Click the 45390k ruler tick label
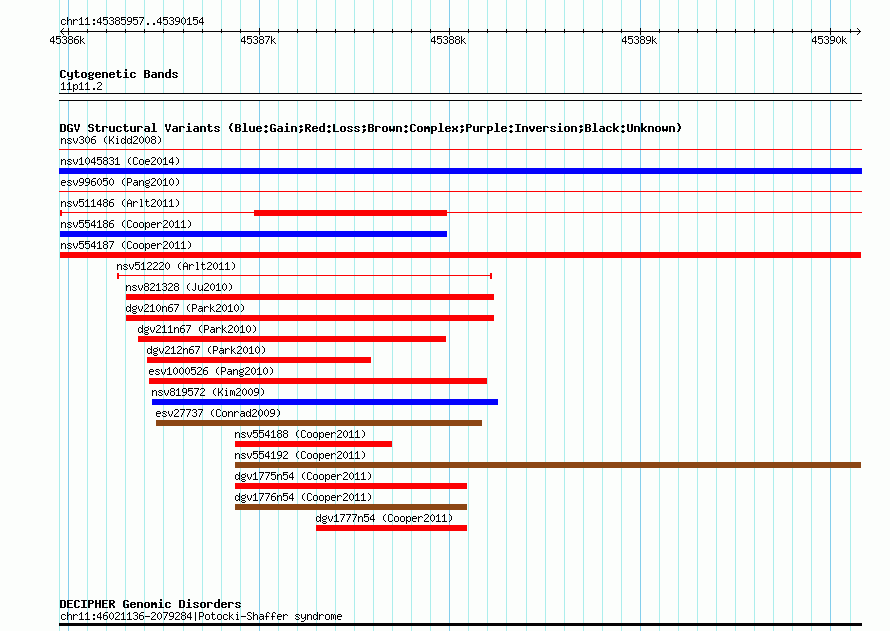 [829, 40]
